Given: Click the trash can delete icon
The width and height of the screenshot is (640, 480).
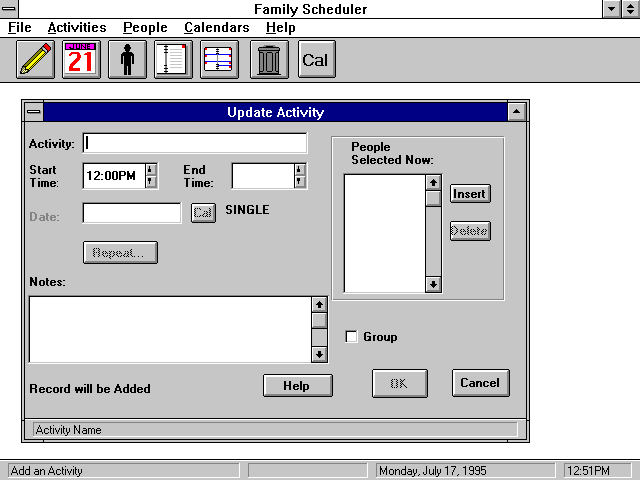Looking at the screenshot, I should (267, 60).
